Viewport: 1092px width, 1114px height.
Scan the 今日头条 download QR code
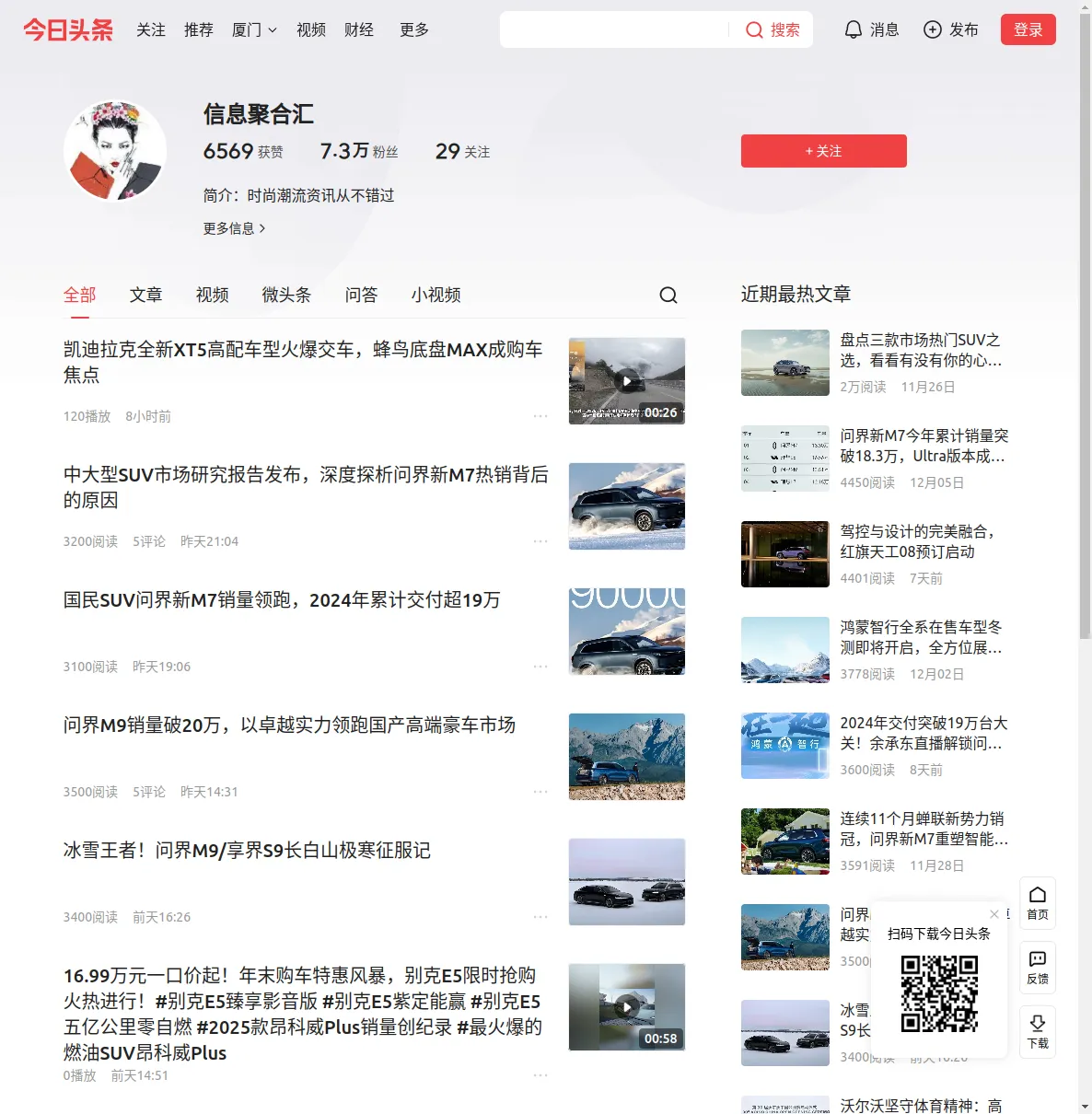939,993
